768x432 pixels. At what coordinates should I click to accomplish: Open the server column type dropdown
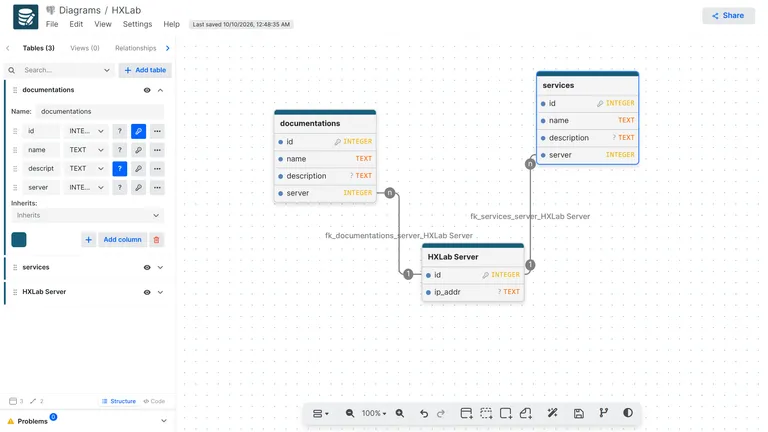86,188
